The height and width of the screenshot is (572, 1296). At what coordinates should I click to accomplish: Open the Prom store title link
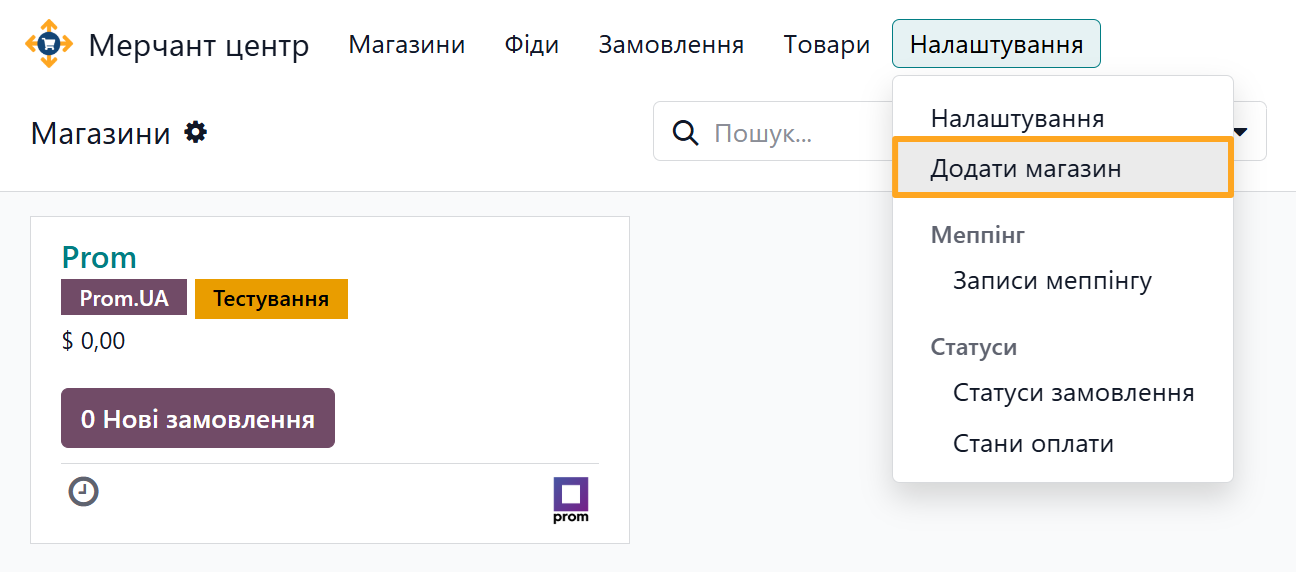click(x=99, y=258)
